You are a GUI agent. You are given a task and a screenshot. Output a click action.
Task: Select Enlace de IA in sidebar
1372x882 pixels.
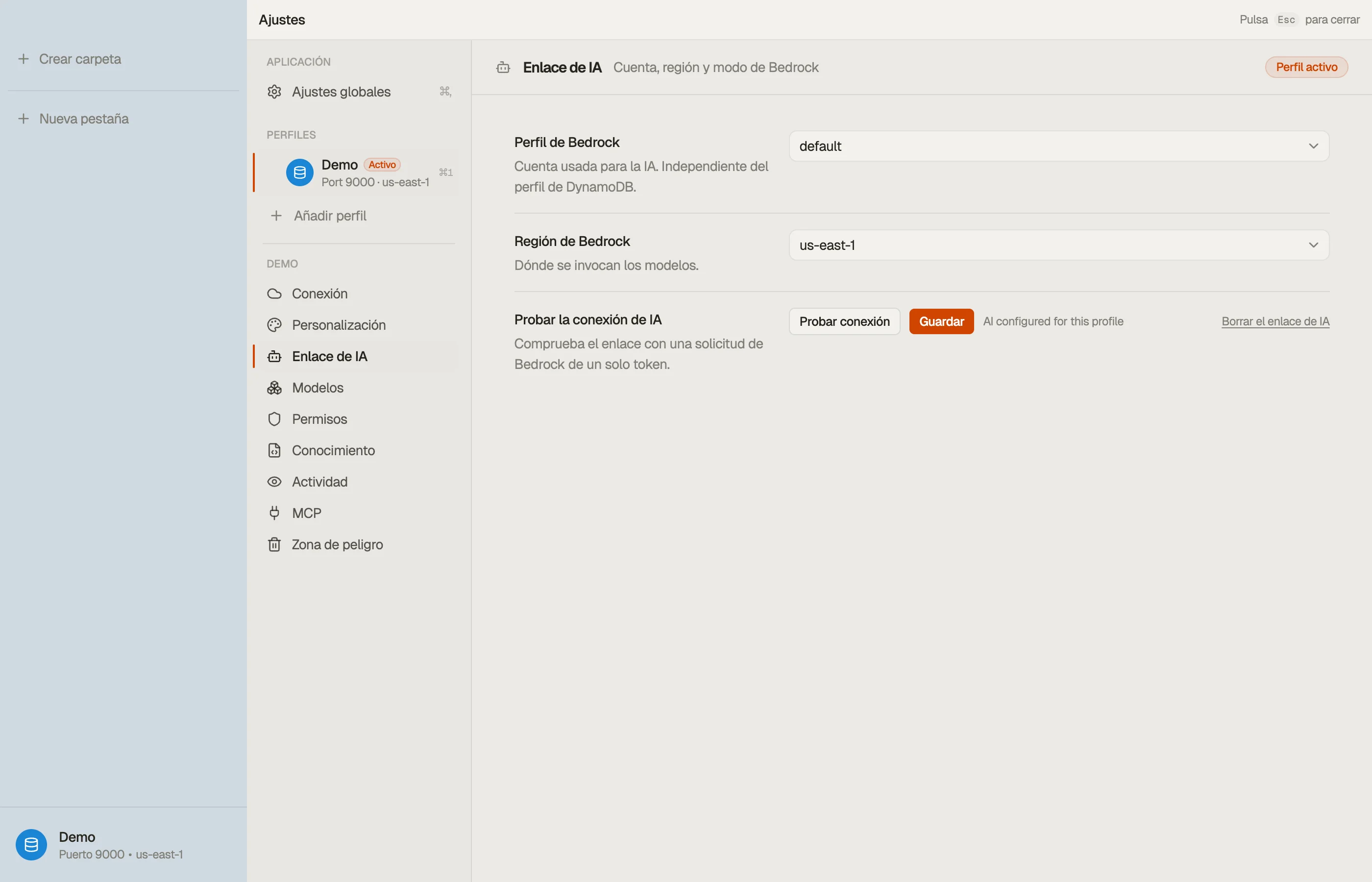pyautogui.click(x=359, y=356)
